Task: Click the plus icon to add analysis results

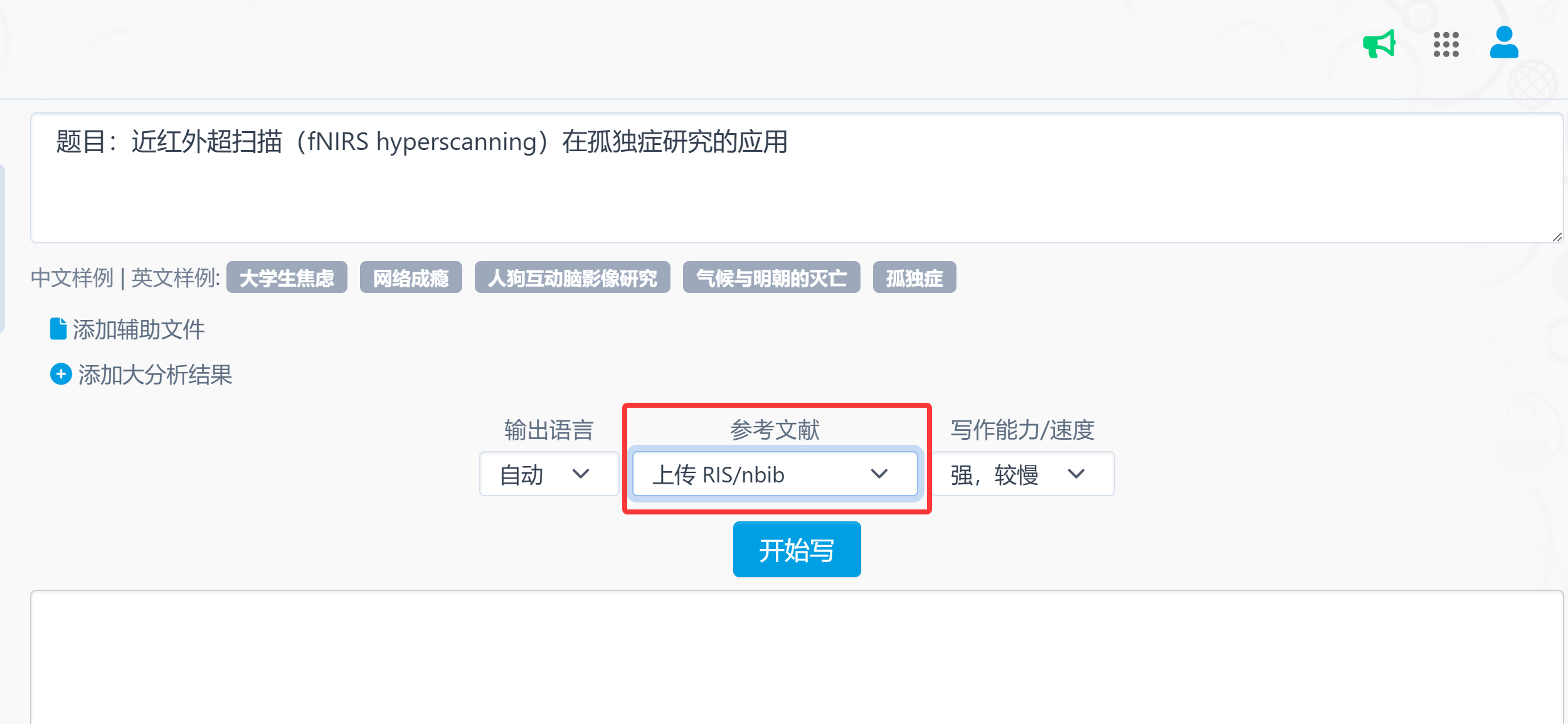Action: tap(61, 375)
